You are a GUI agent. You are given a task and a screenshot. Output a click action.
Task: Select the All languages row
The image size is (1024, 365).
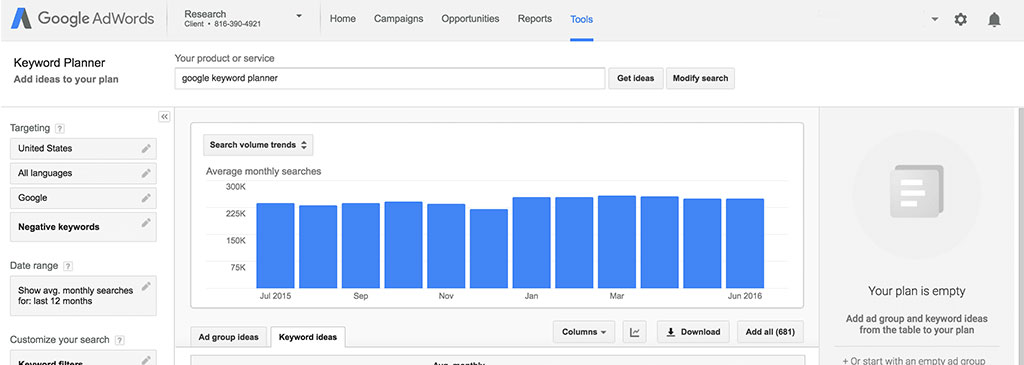(x=84, y=173)
